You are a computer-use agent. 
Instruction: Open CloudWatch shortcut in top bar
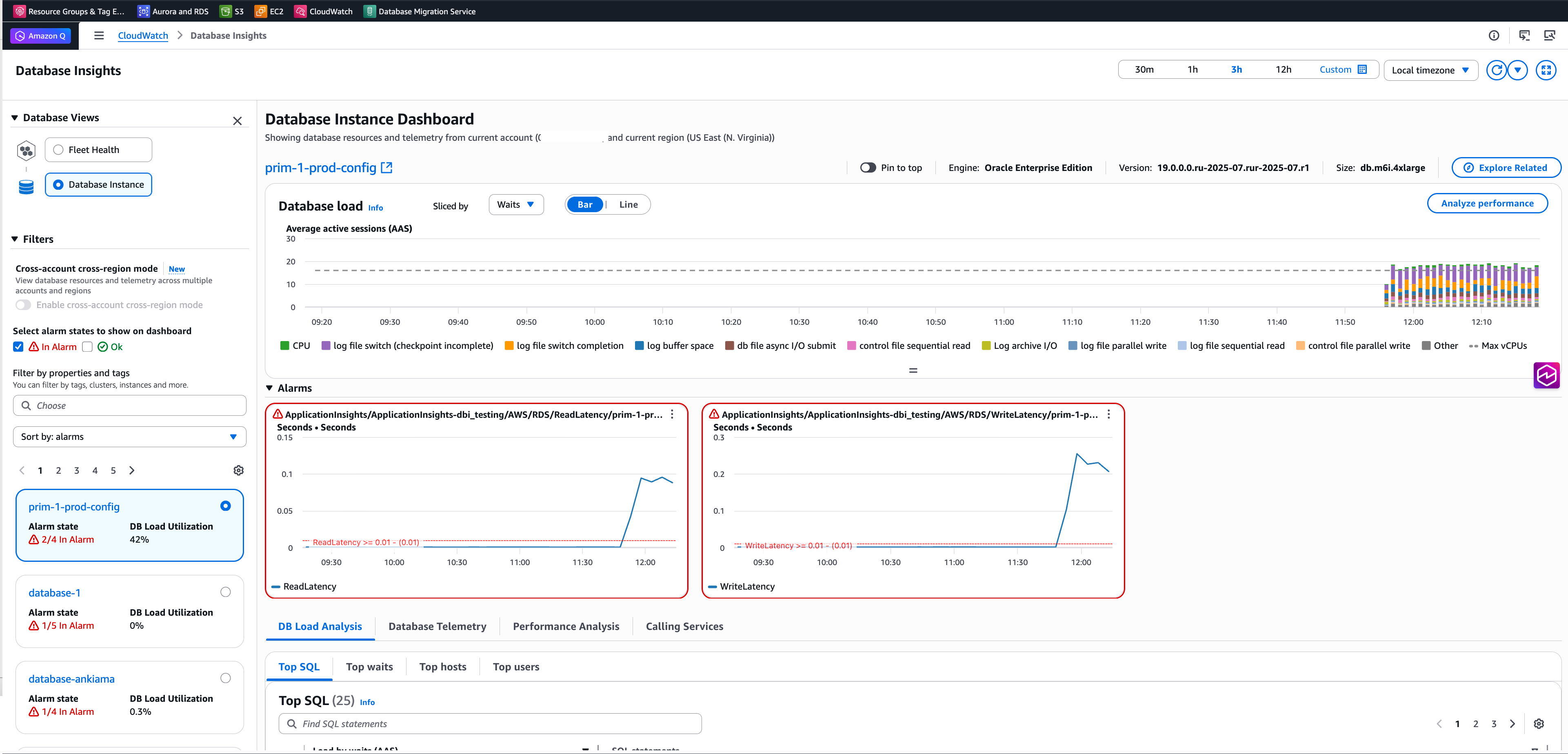click(324, 11)
